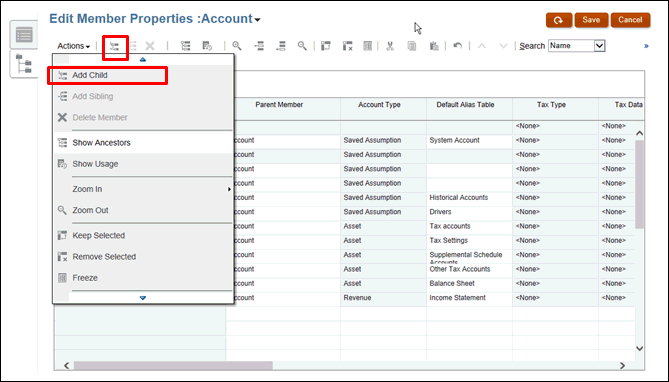Click the Zoom In magnifier toolbar icon

coord(237,46)
